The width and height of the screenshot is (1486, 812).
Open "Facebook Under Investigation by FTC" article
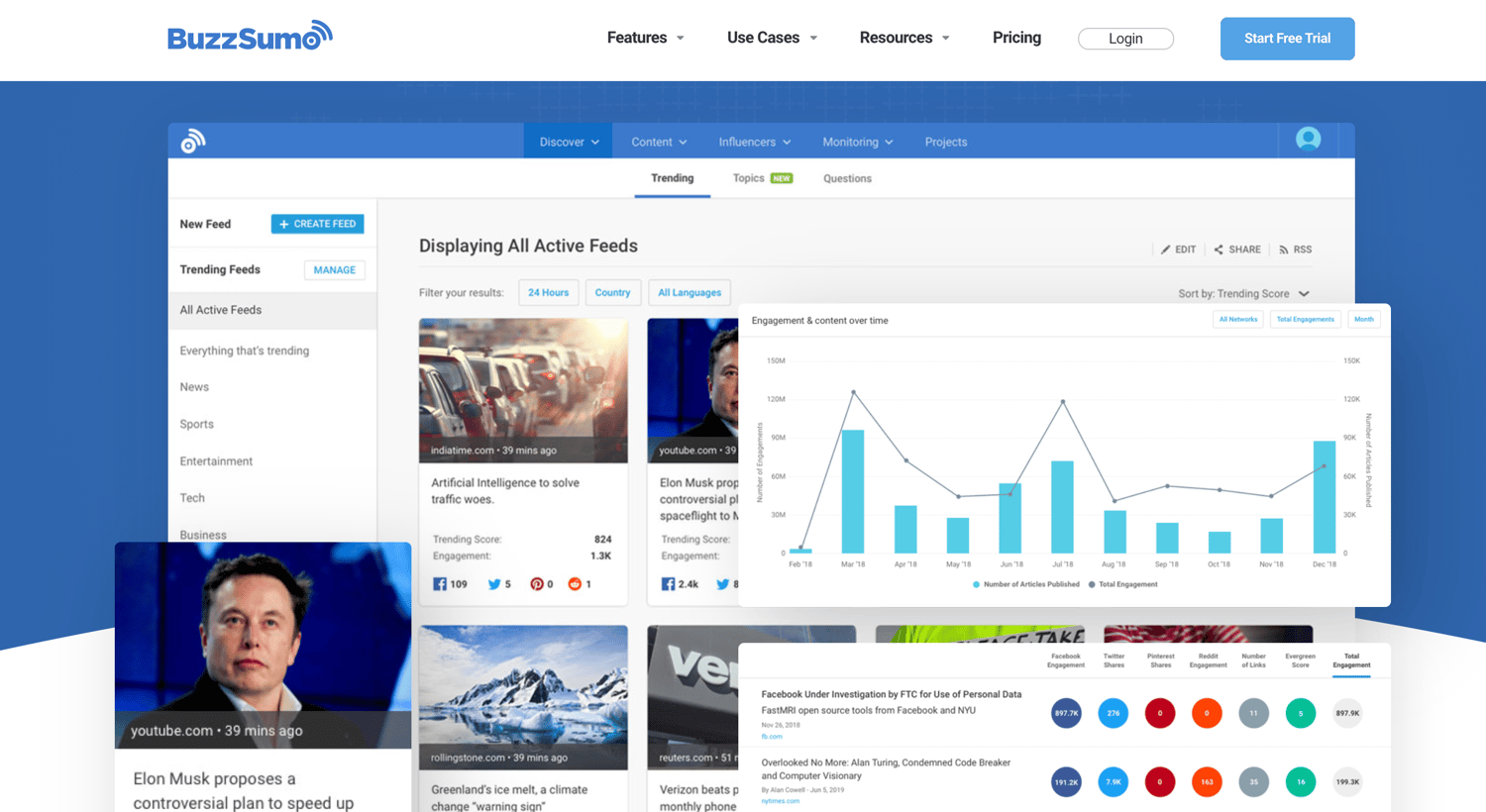[x=892, y=694]
